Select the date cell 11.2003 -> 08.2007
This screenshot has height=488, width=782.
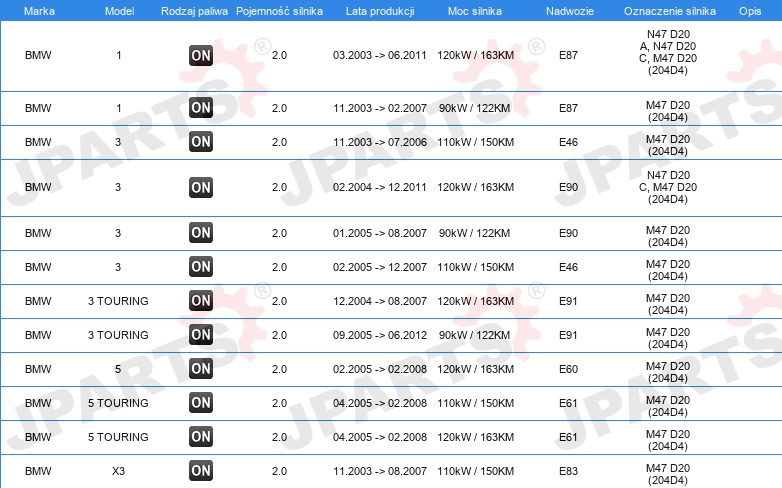point(380,471)
